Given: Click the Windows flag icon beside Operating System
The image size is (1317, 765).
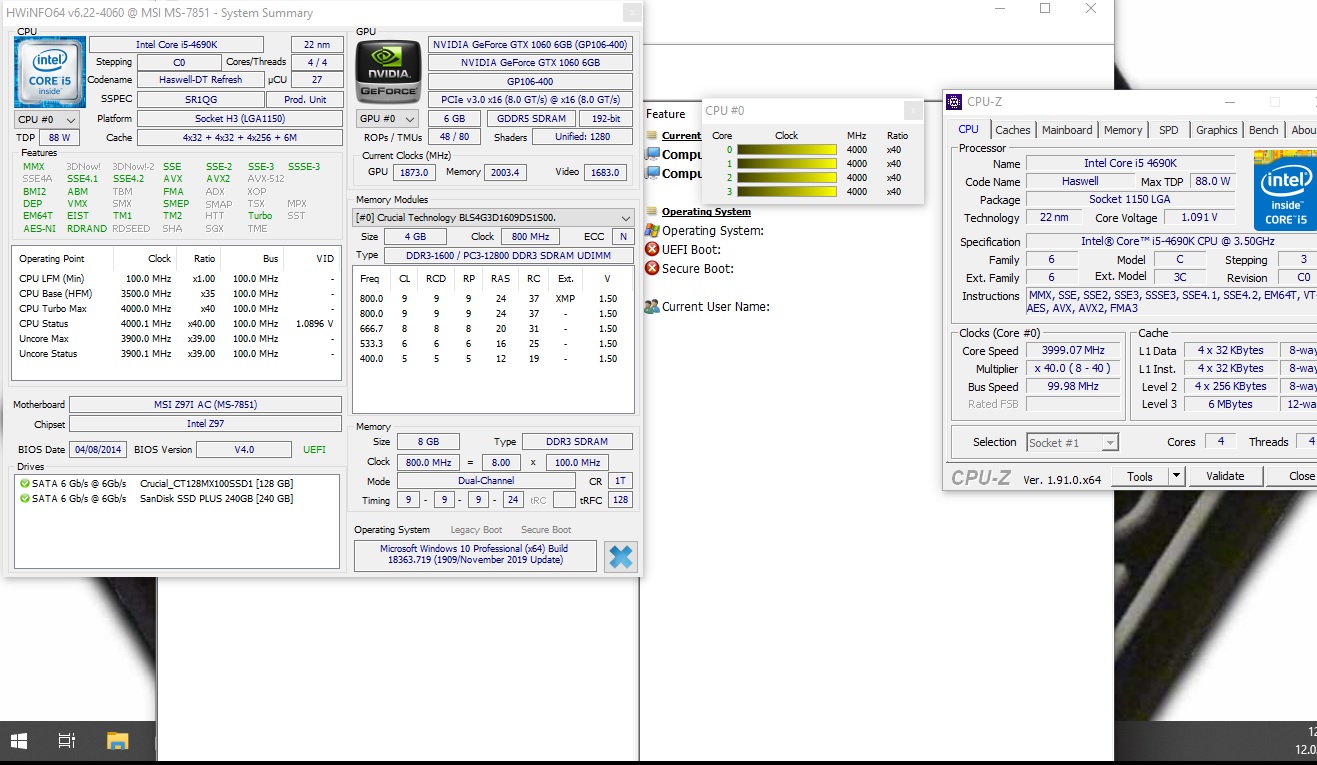Looking at the screenshot, I should [x=652, y=230].
